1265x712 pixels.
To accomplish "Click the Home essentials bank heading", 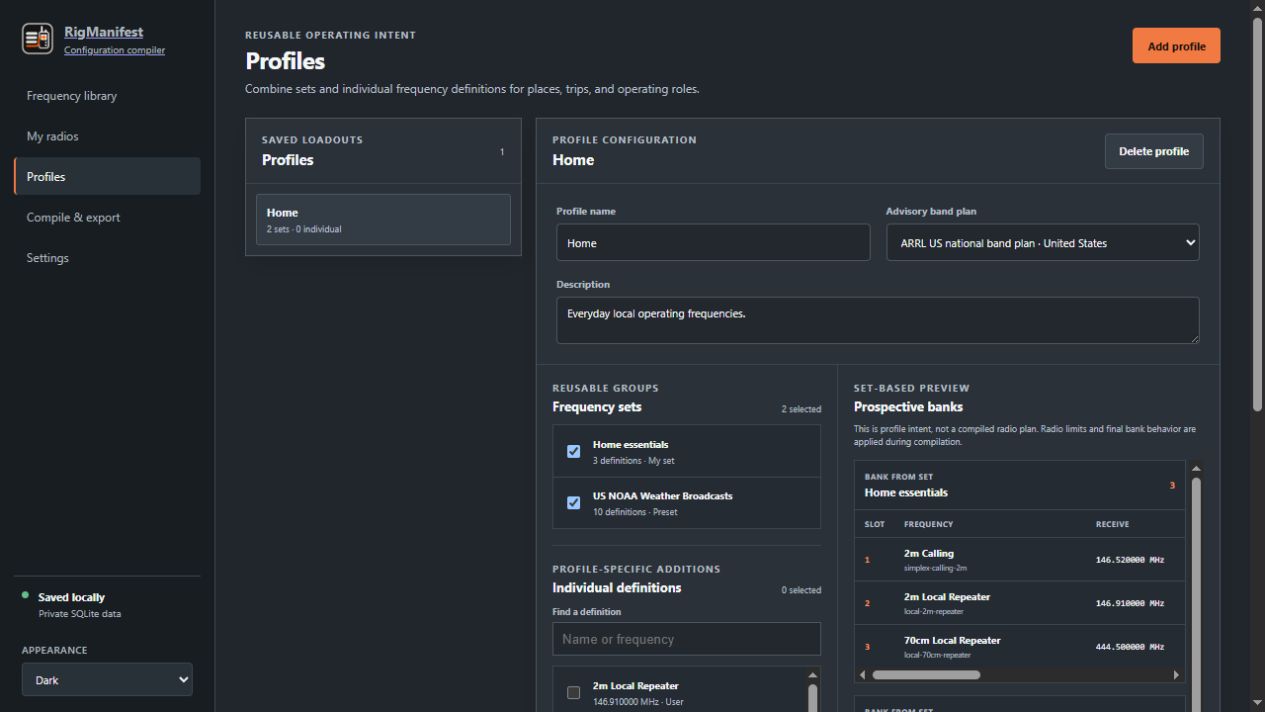I will tap(906, 492).
